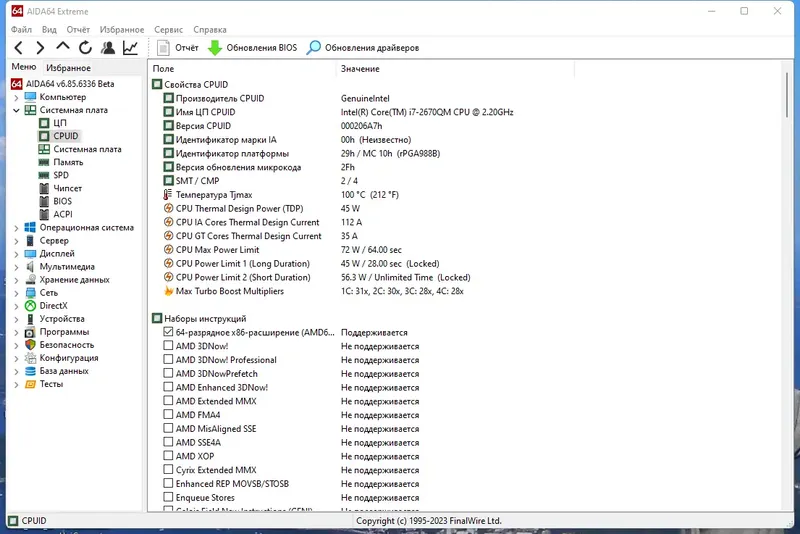Screen dimensions: 800x534
Task: Toggle the 64-разрядное x86-расширение checkbox
Action: (168, 332)
